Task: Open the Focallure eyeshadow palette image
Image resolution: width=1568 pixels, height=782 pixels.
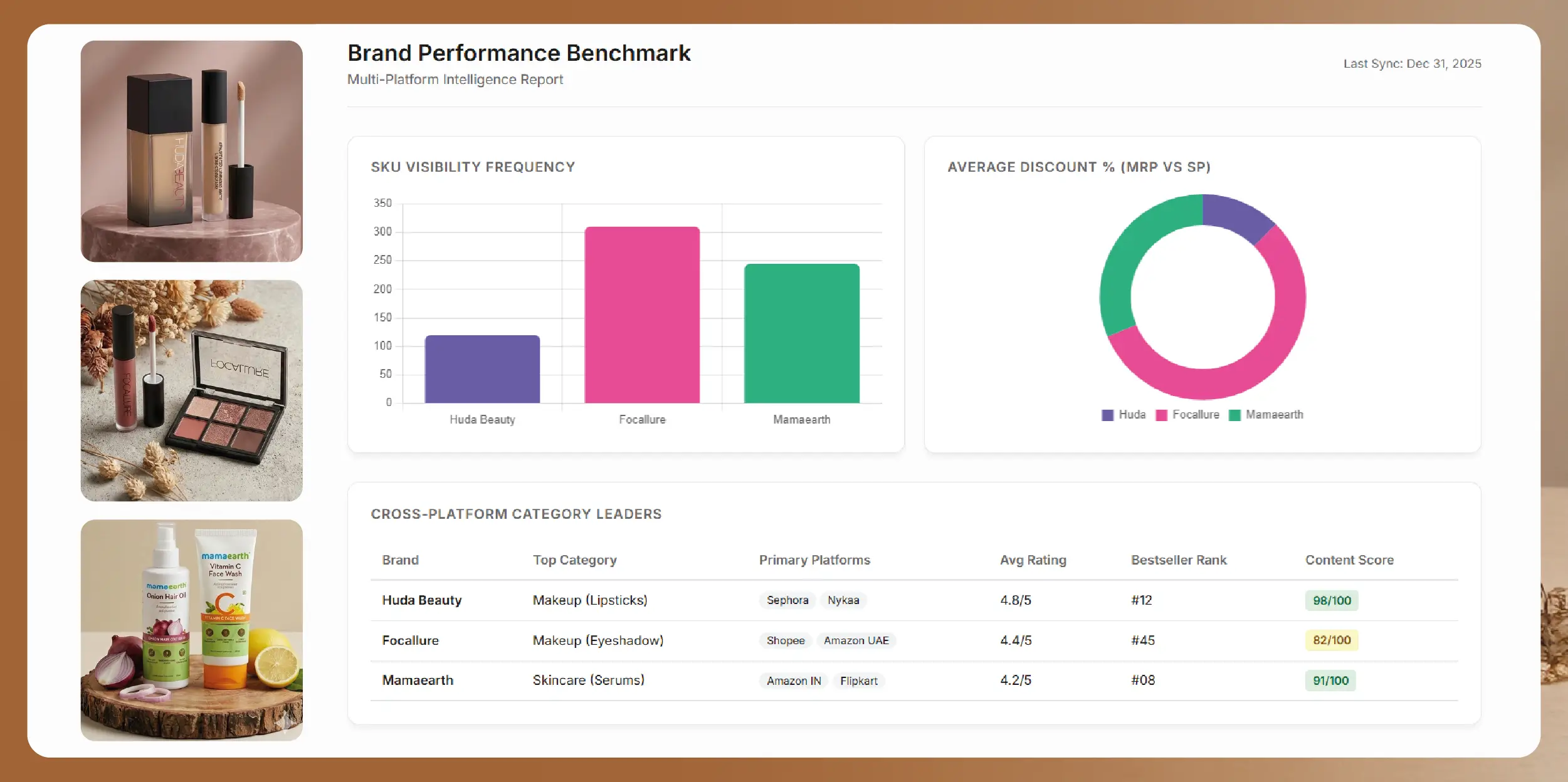Action: click(x=191, y=390)
